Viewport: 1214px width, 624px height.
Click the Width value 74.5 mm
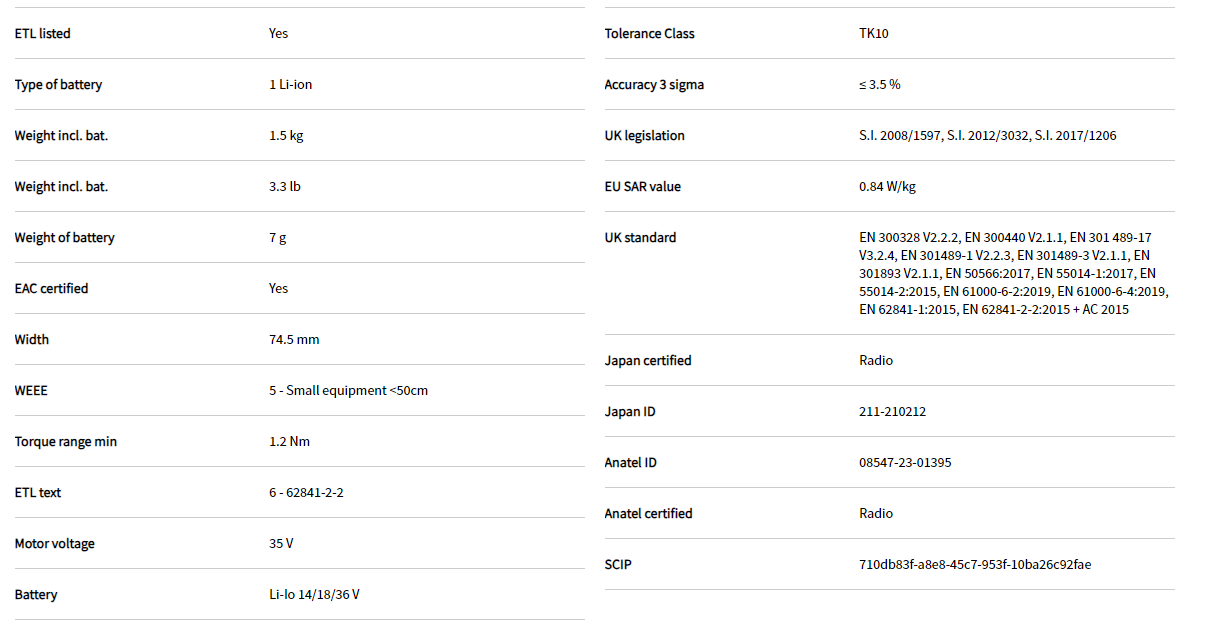(x=294, y=339)
